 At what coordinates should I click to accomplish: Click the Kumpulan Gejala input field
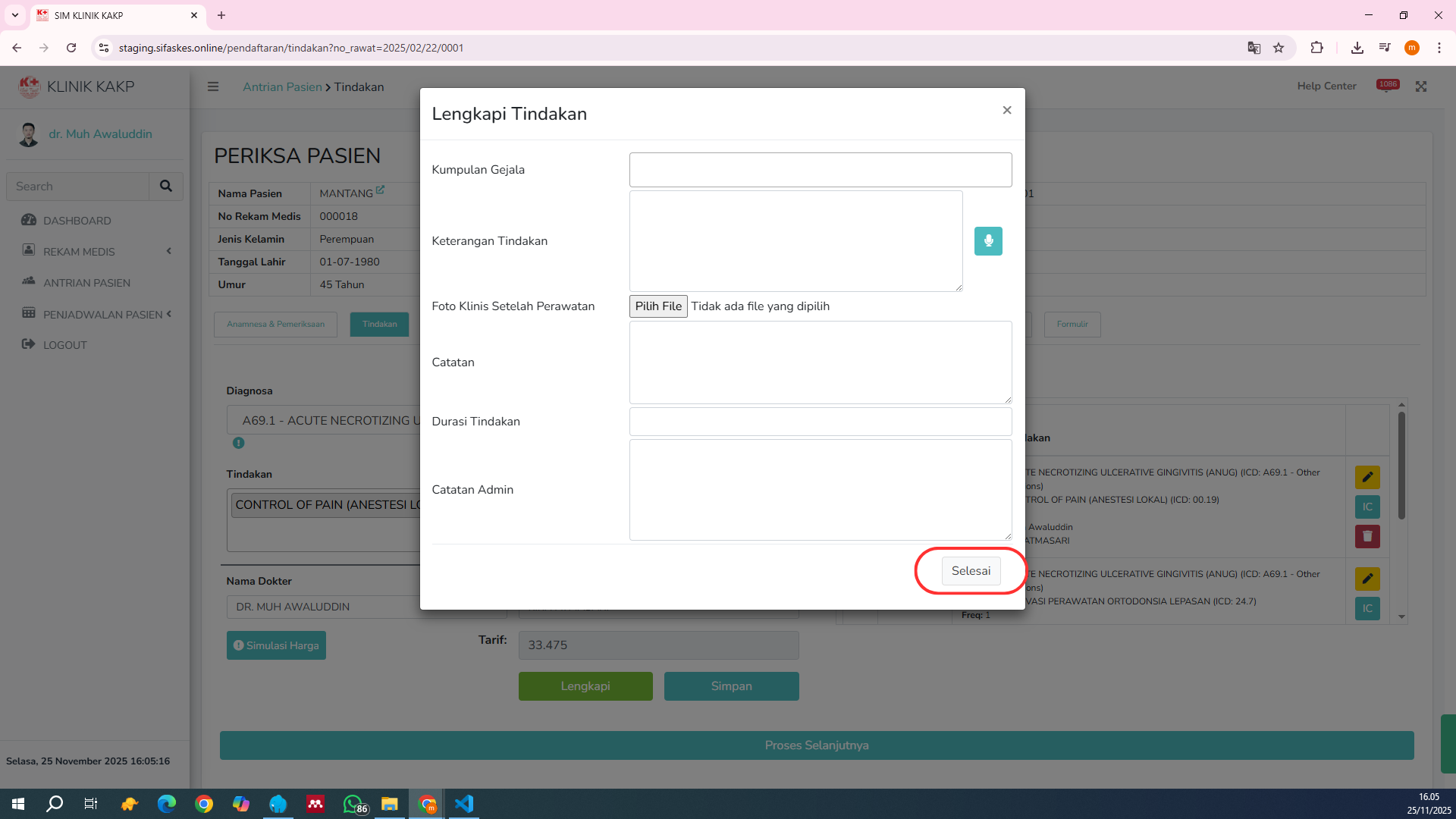pyautogui.click(x=820, y=170)
